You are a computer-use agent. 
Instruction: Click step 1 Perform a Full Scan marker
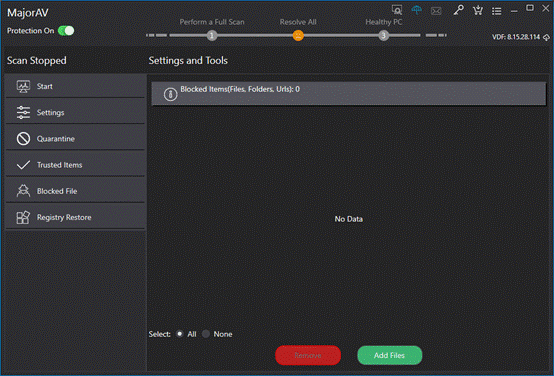tap(212, 35)
